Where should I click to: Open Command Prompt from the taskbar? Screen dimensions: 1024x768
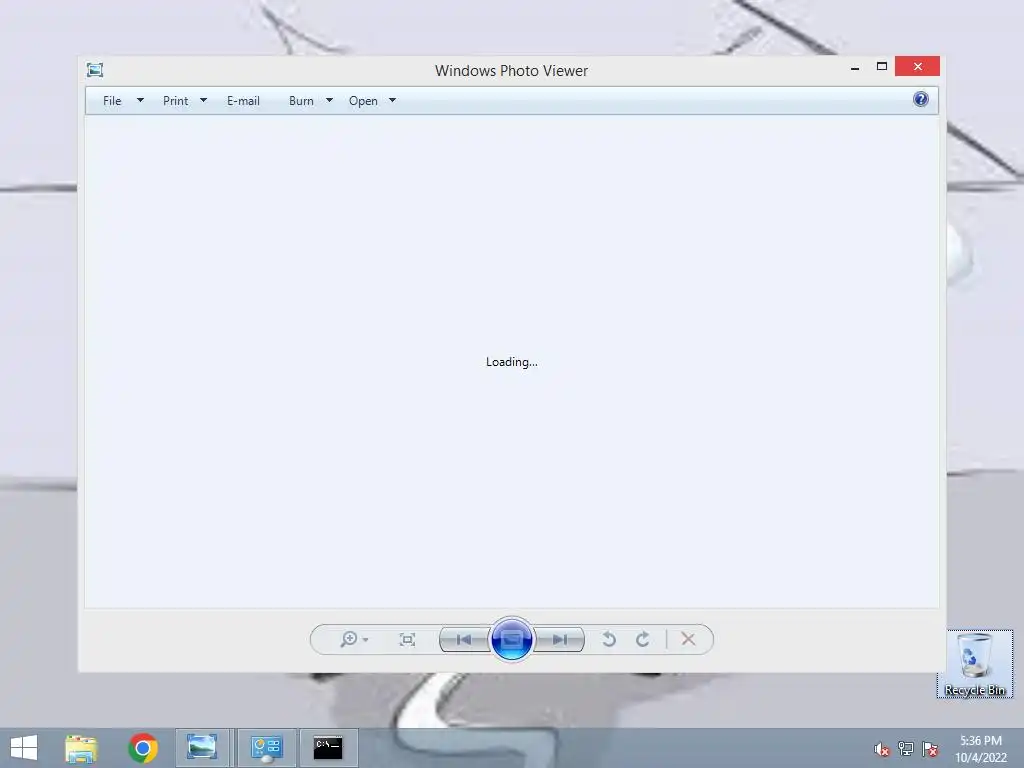[328, 748]
